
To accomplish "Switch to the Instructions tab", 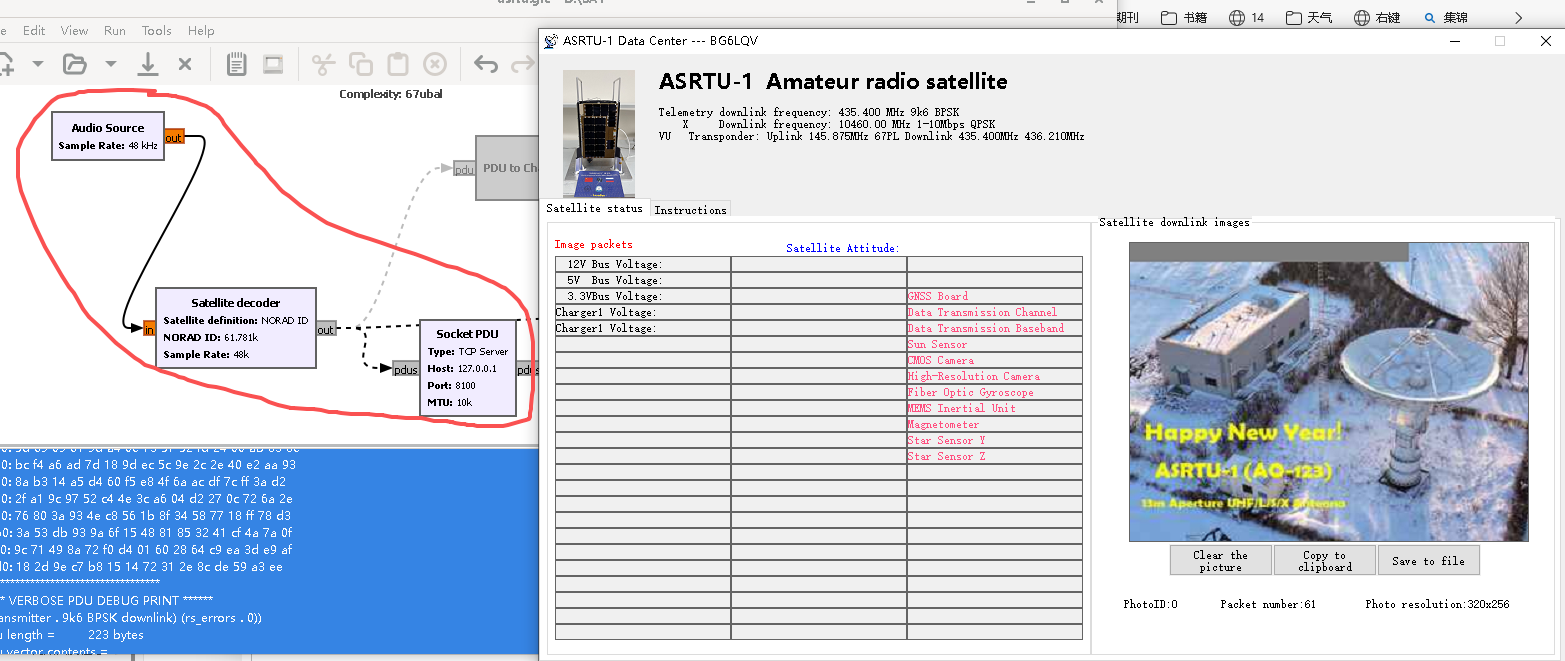I will tap(690, 210).
